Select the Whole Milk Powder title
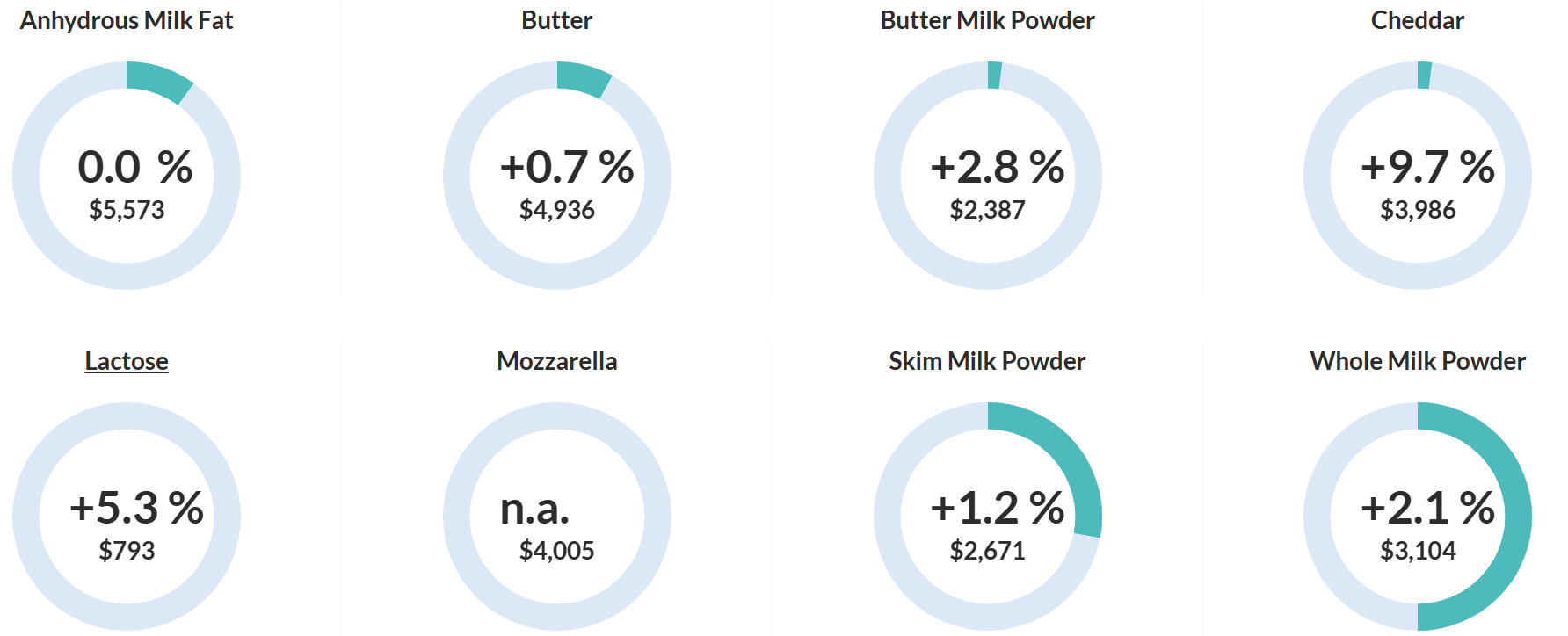This screenshot has width=1568, height=636. pos(1417,361)
